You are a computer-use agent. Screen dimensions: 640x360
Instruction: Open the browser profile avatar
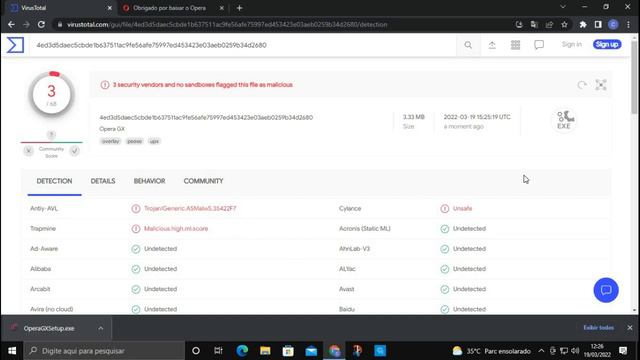pyautogui.click(x=613, y=24)
